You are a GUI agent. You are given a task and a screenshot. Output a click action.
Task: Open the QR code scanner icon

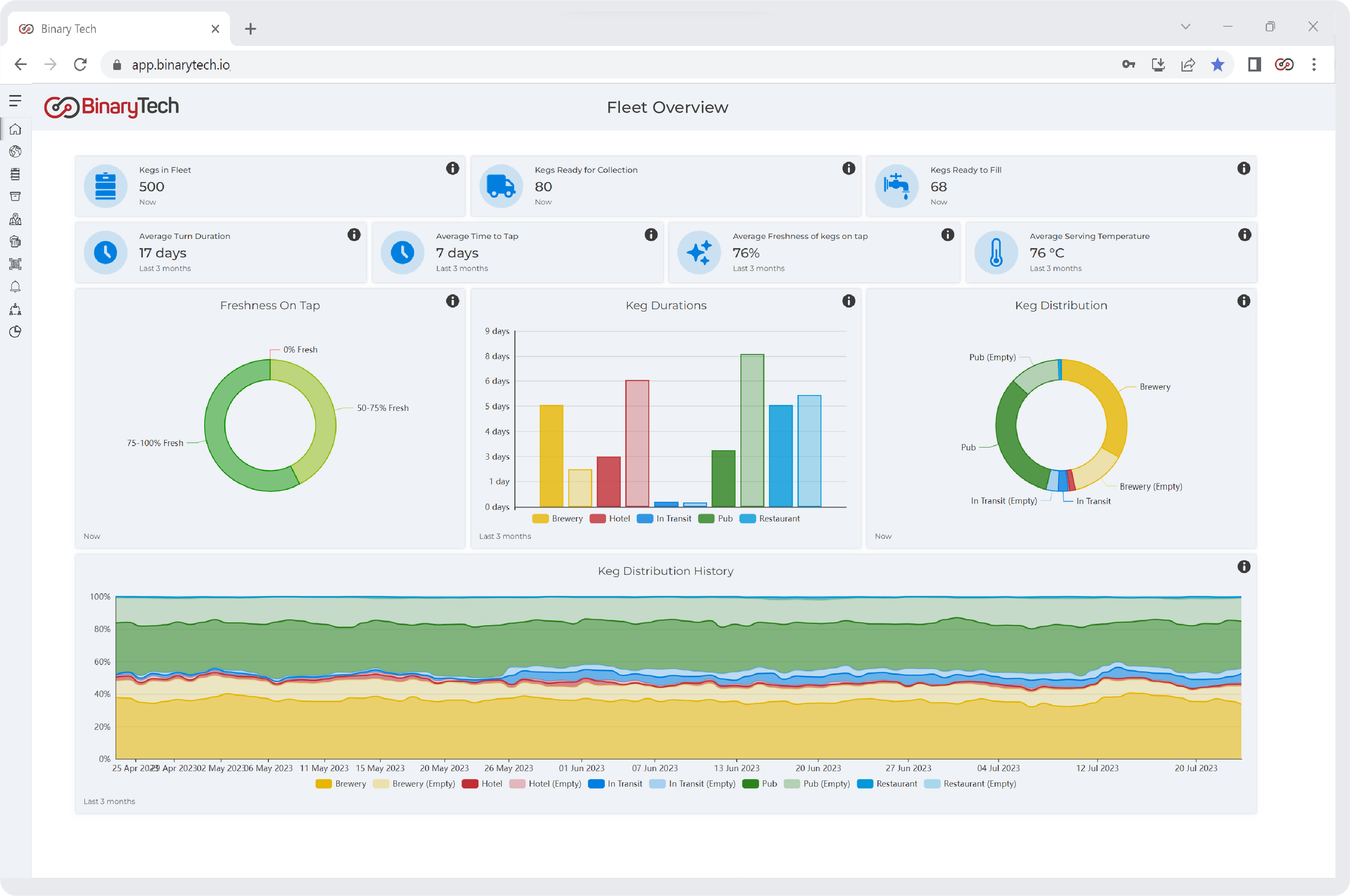click(15, 264)
